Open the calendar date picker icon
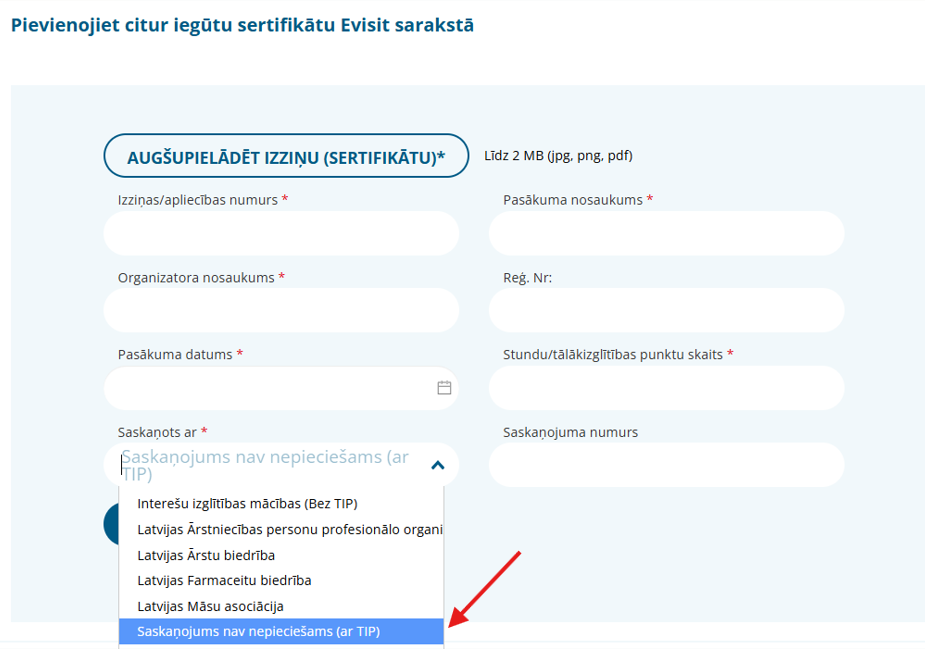 click(x=445, y=388)
